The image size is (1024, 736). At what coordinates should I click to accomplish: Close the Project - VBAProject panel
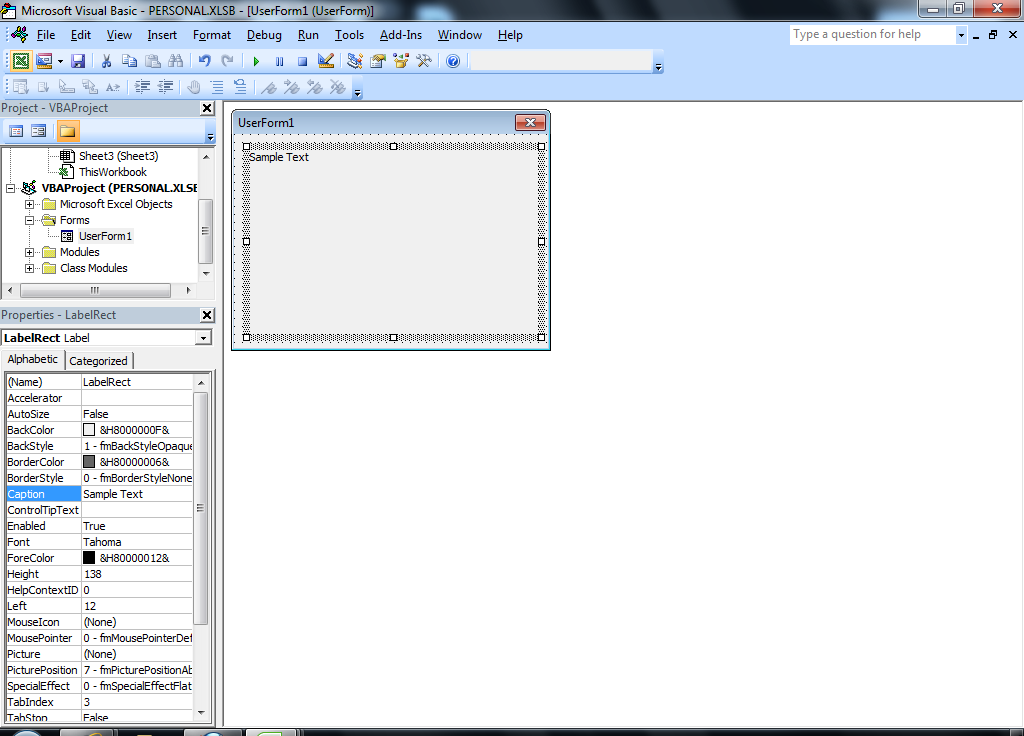coord(207,108)
